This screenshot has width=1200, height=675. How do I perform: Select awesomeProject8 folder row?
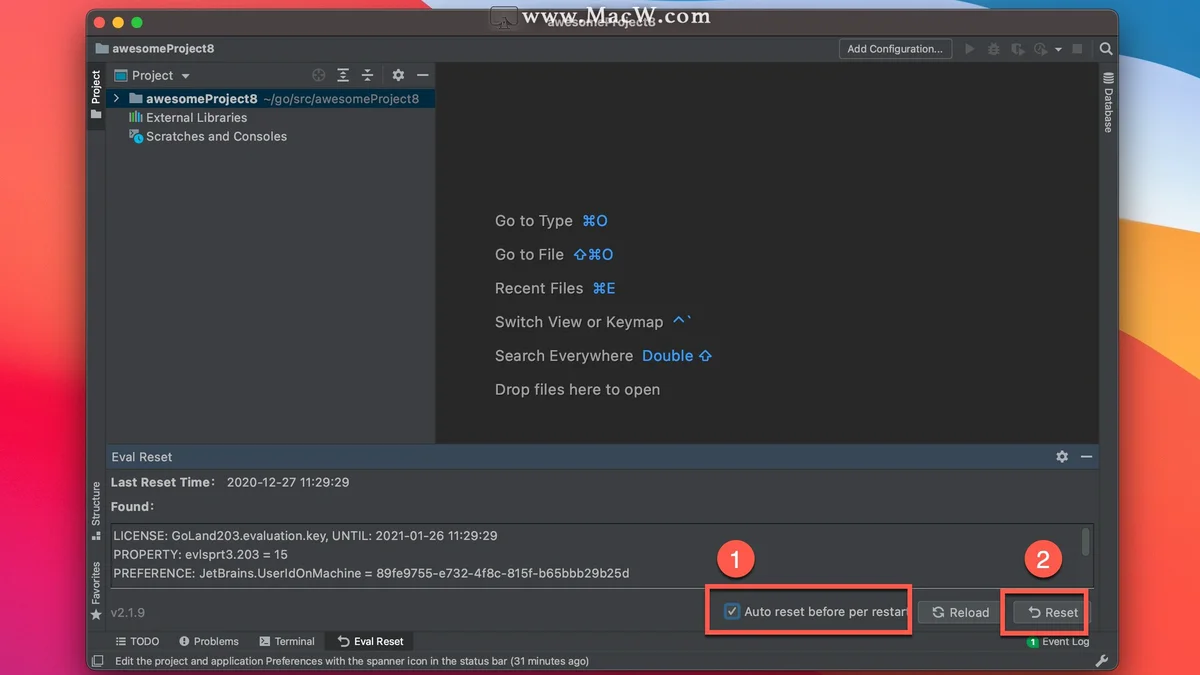point(270,98)
